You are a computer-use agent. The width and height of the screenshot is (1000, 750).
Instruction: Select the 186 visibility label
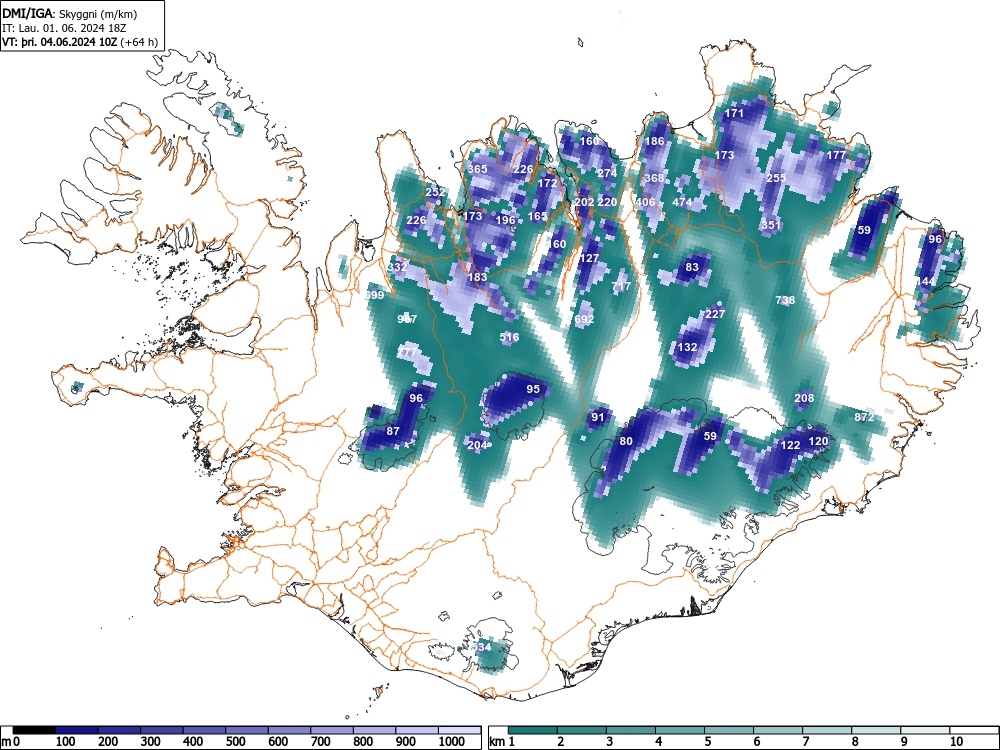click(x=654, y=141)
